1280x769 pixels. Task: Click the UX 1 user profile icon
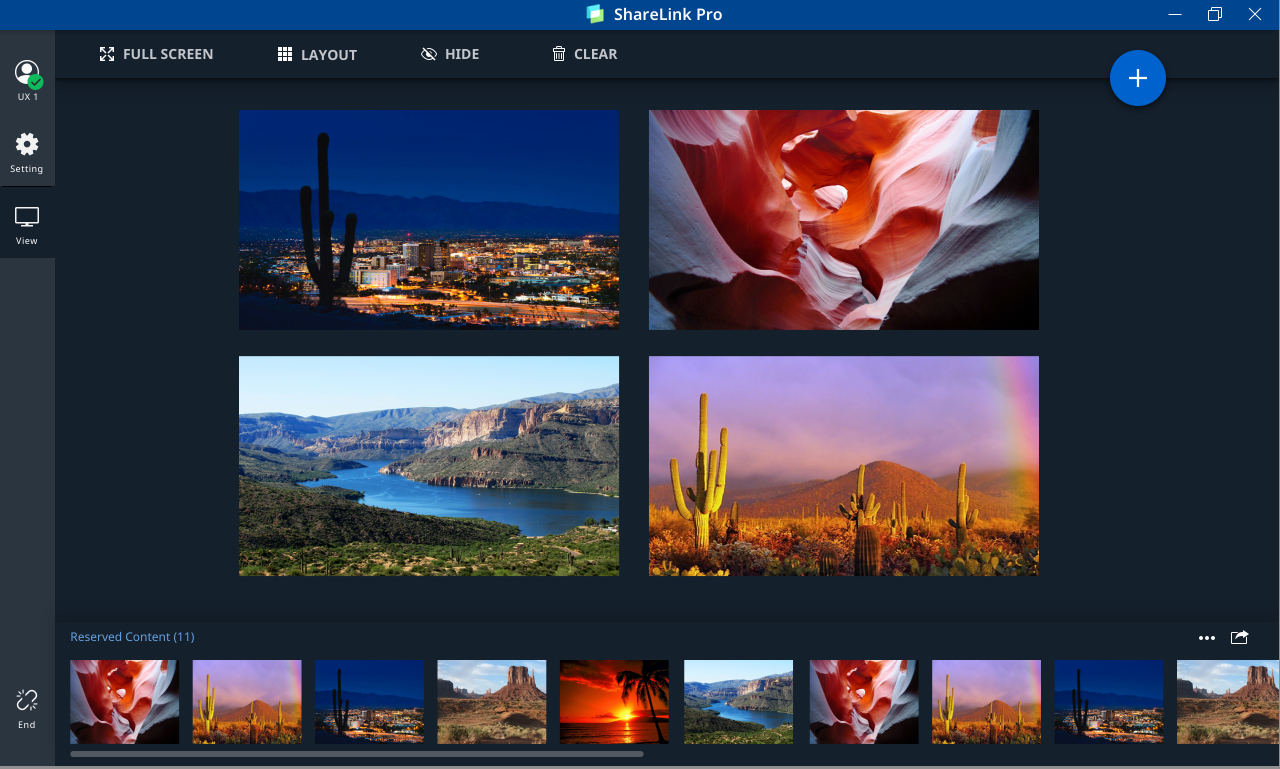pyautogui.click(x=27, y=75)
